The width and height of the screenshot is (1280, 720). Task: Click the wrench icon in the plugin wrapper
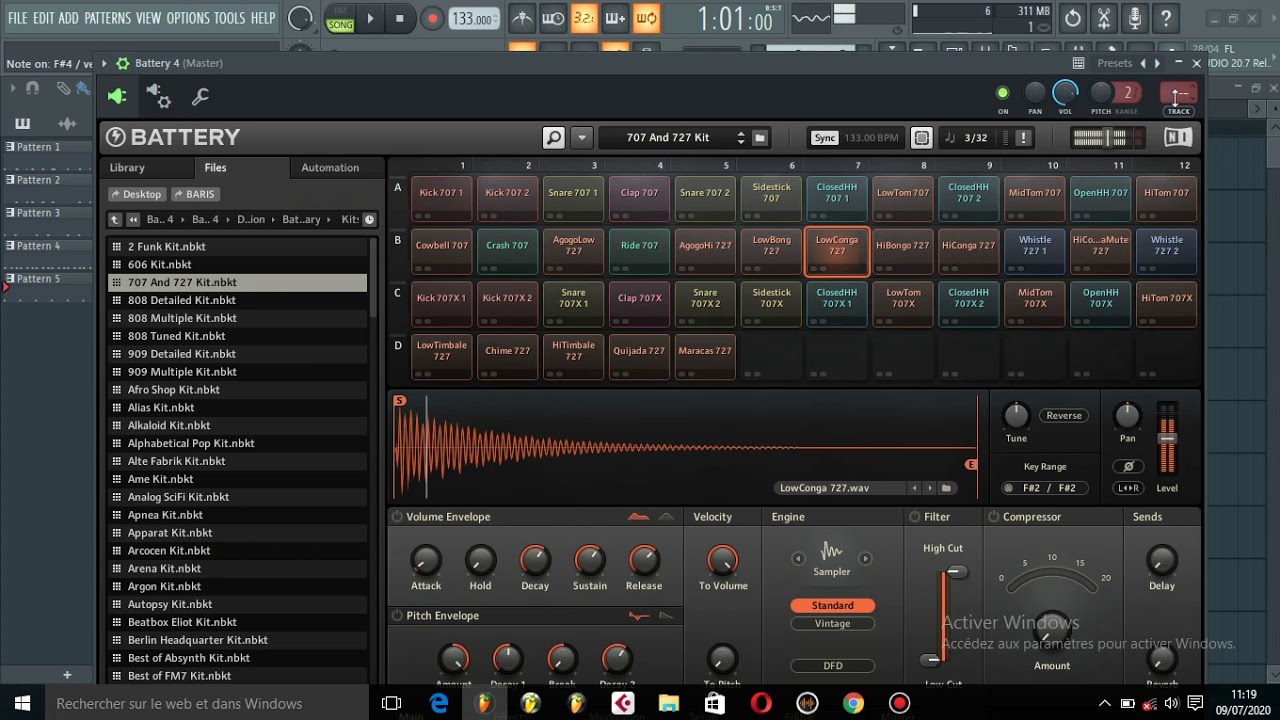200,96
